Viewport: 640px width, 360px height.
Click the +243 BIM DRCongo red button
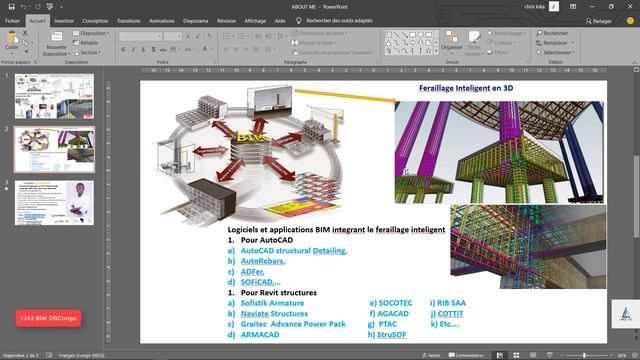tap(49, 318)
